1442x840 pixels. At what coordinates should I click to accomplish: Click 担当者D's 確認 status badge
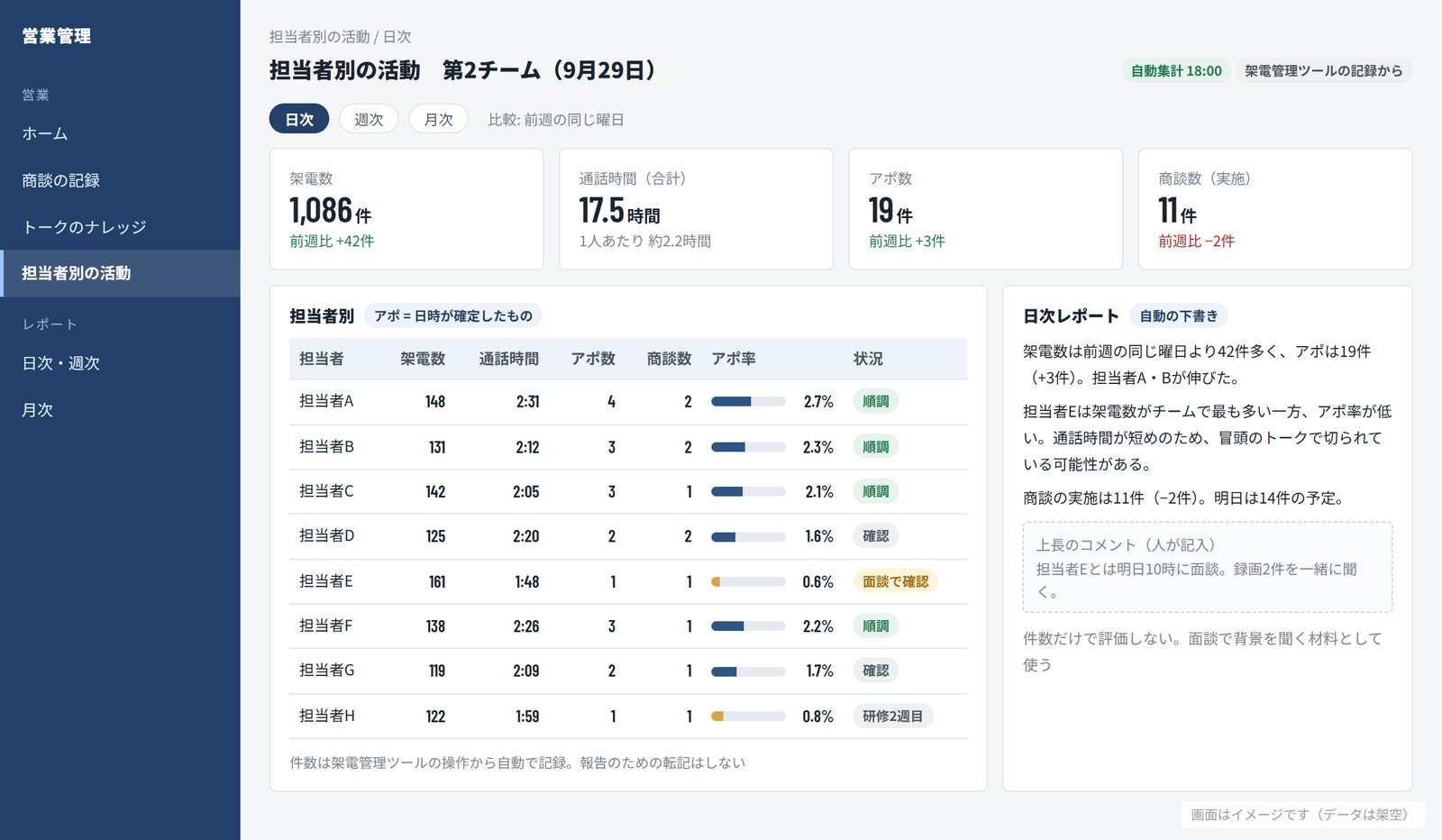875,535
